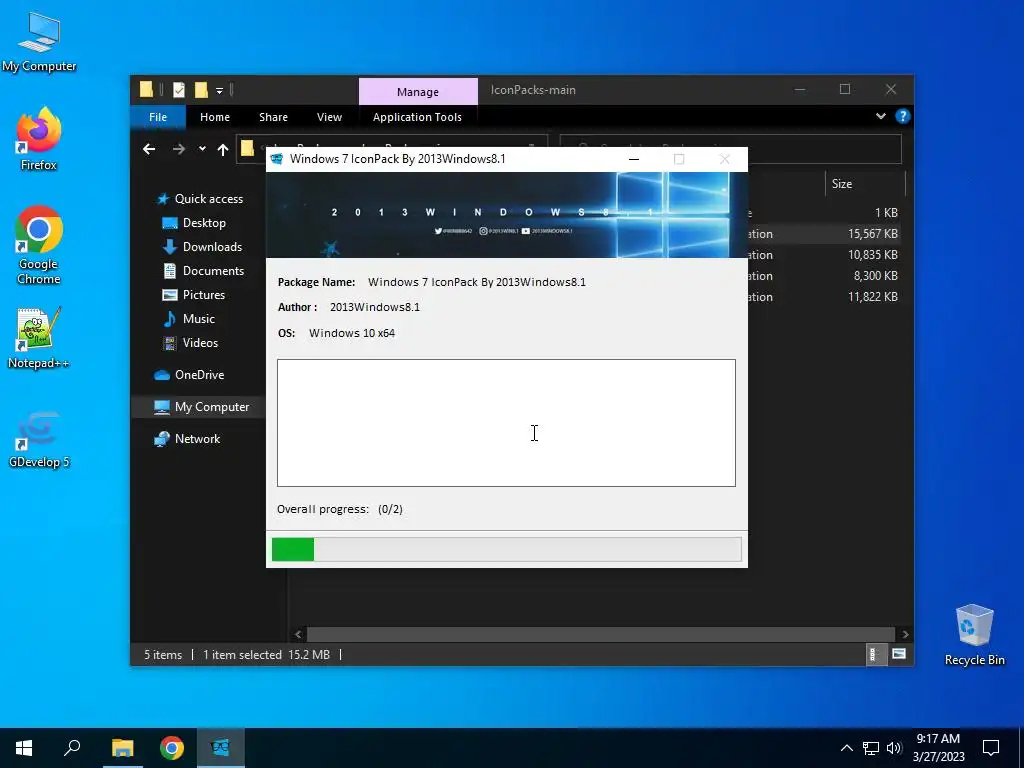Switch to large icons view button
The height and width of the screenshot is (768, 1024).
click(x=899, y=654)
